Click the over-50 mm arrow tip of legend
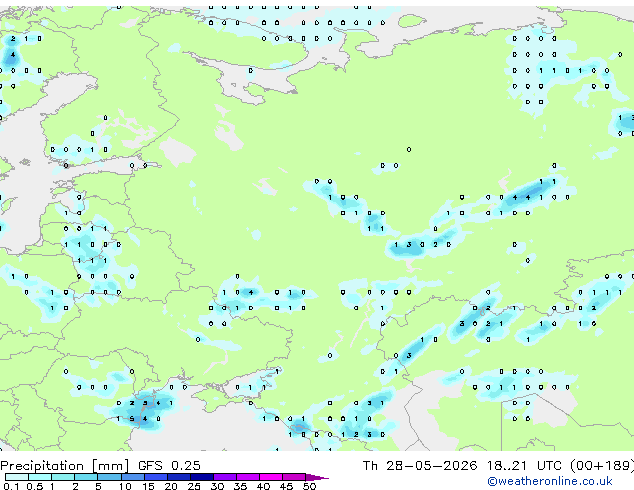634x490 pixels. pyautogui.click(x=317, y=477)
